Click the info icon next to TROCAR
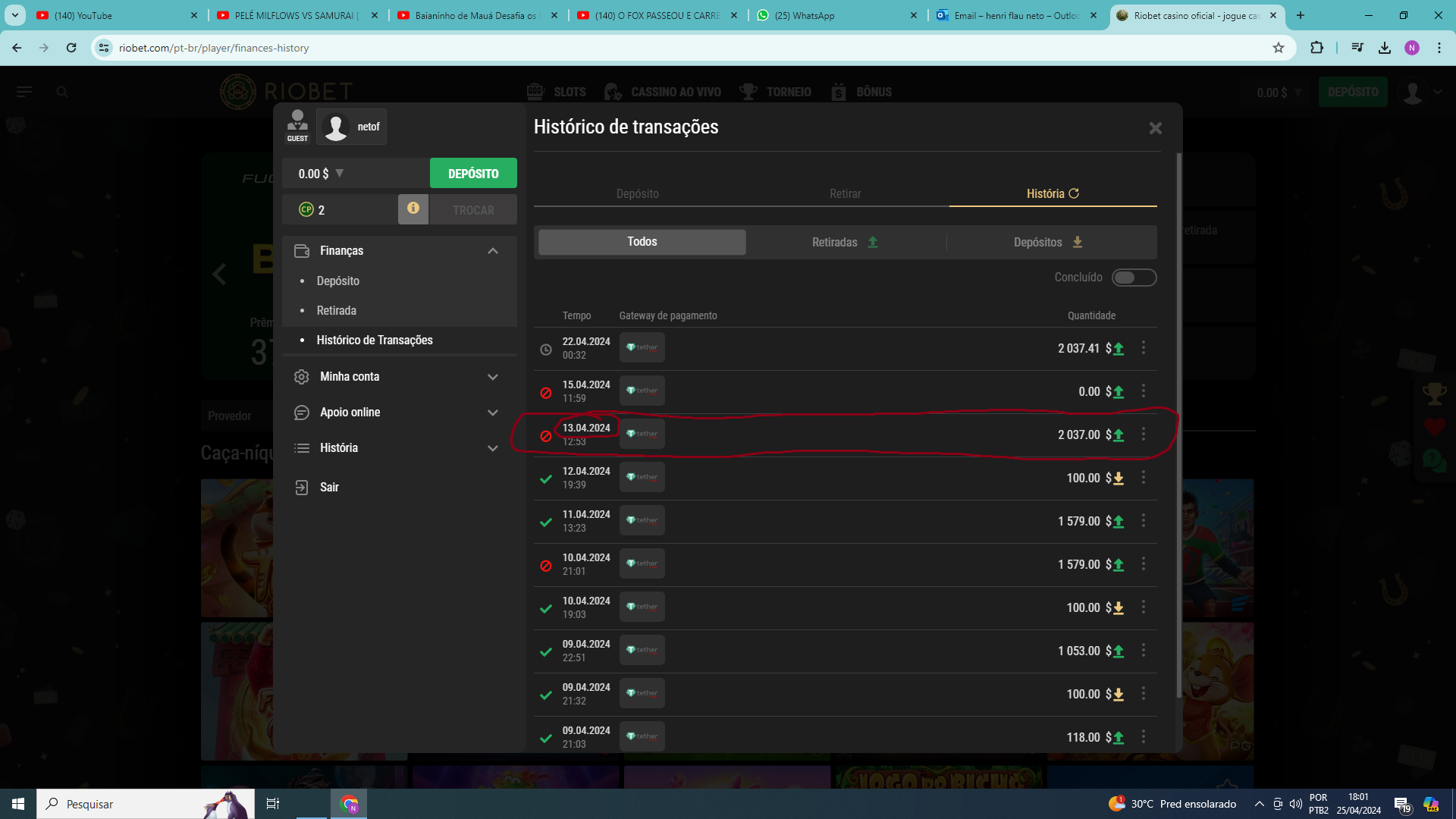1456x819 pixels. coord(413,209)
